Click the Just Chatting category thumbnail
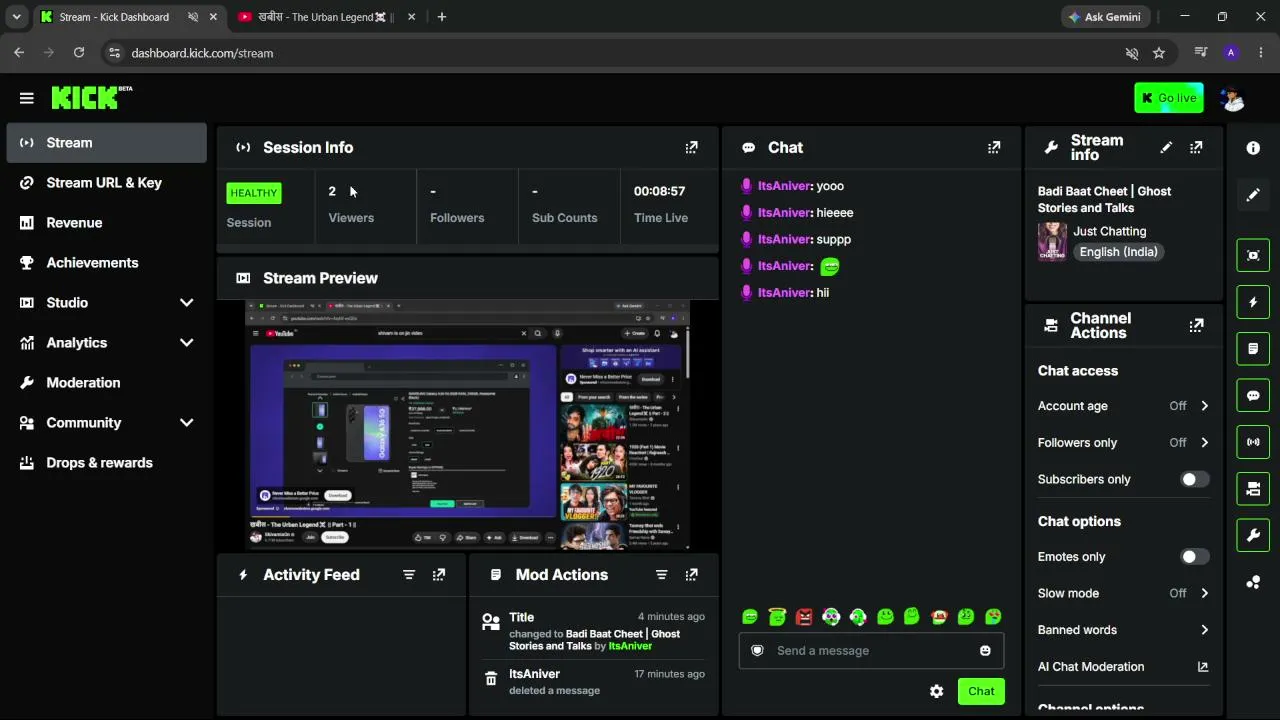Viewport: 1280px width, 720px height. point(1052,241)
